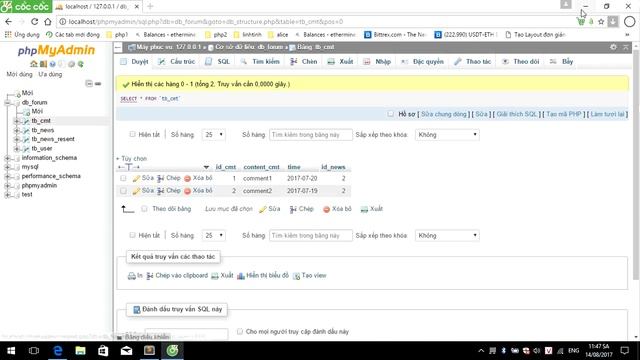The width and height of the screenshot is (640, 360).
Task: Open navigation panel settings gear icon
Action: (71, 64)
